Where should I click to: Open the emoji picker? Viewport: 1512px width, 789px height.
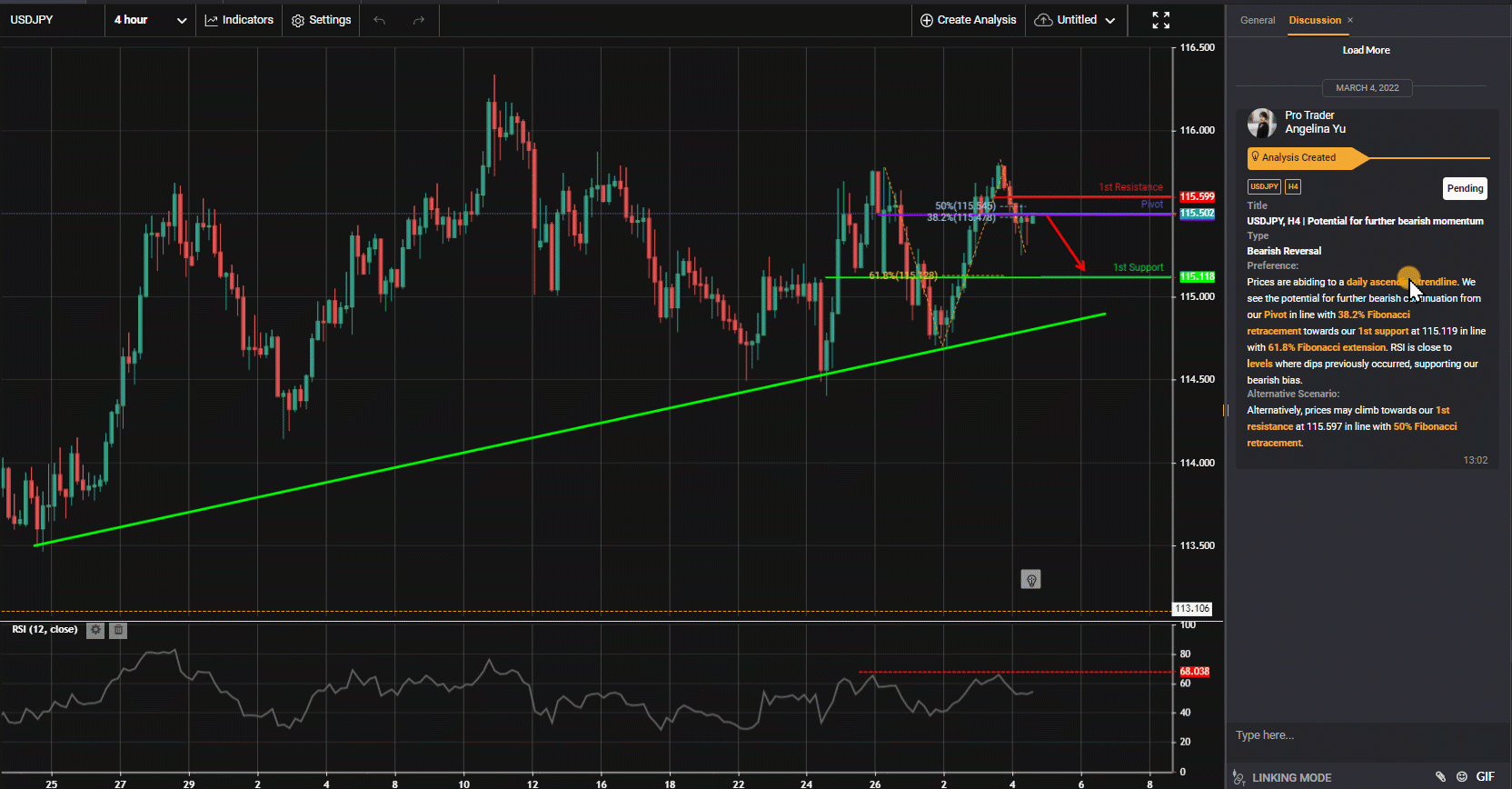pyautogui.click(x=1462, y=776)
